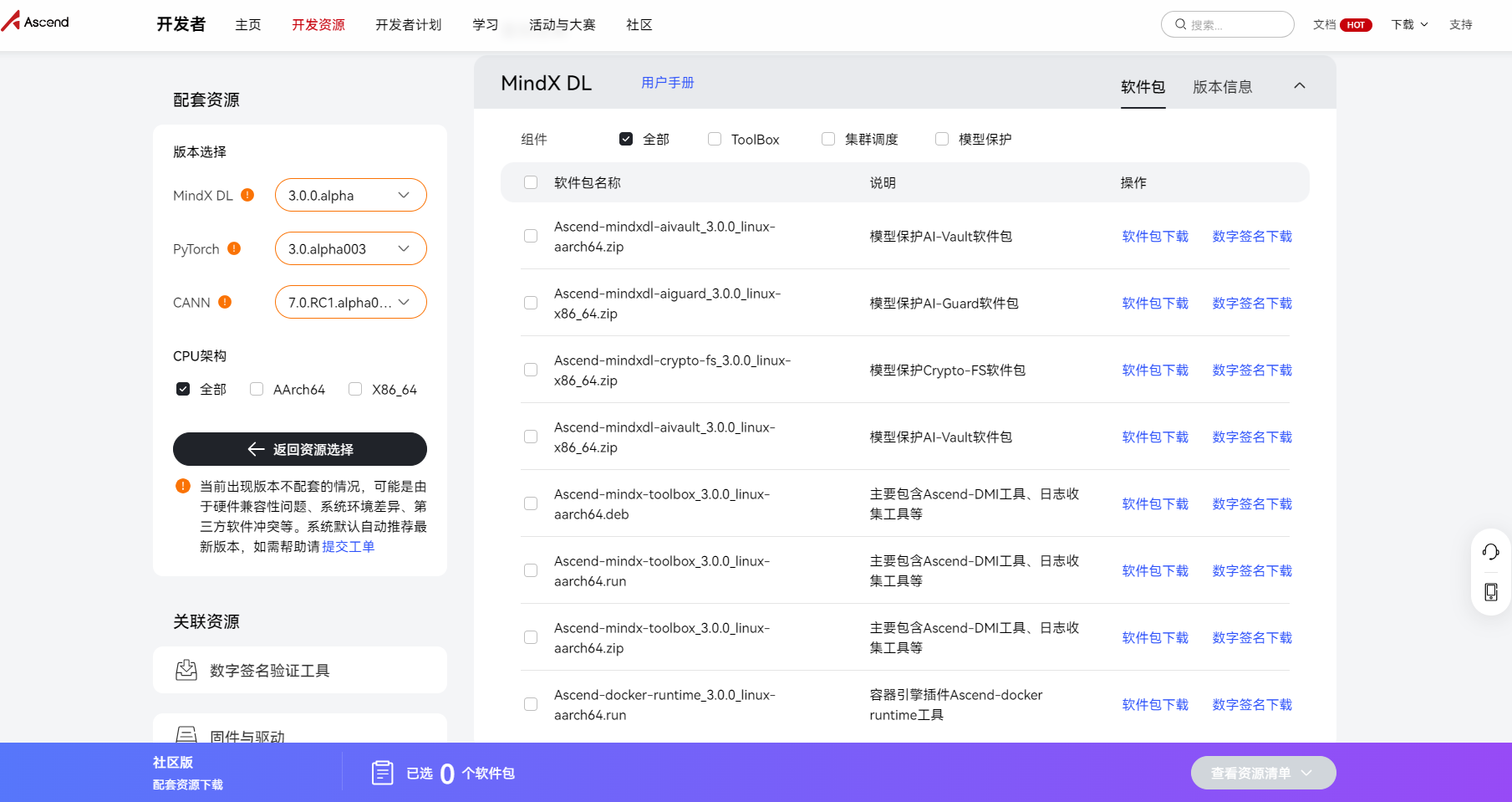The height and width of the screenshot is (802, 1512).
Task: Open 数字签名验证工具 related resource card
Action: click(300, 670)
